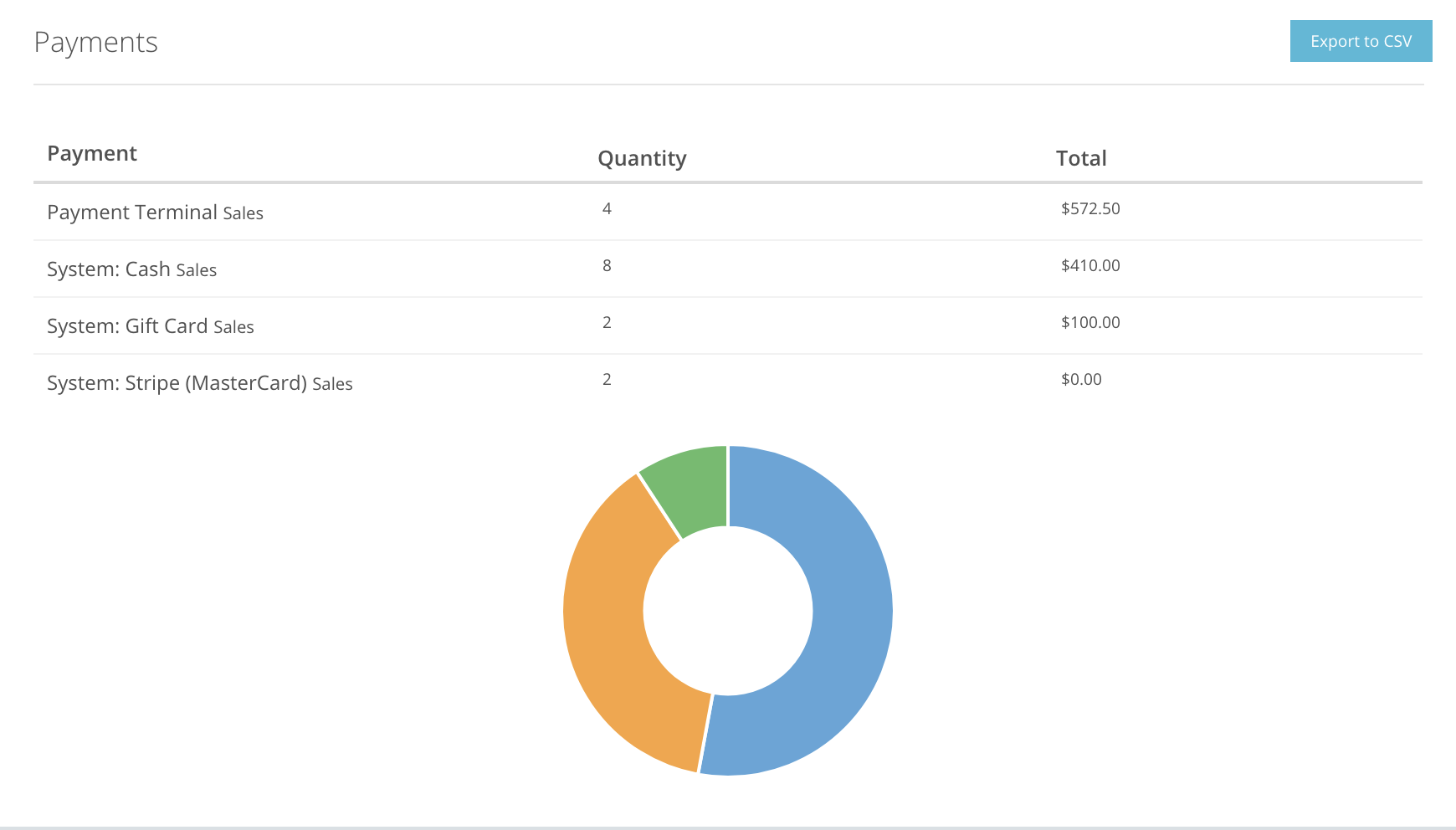The height and width of the screenshot is (830, 1456).
Task: Click quantity 8 for System: Cash
Action: pyautogui.click(x=606, y=265)
